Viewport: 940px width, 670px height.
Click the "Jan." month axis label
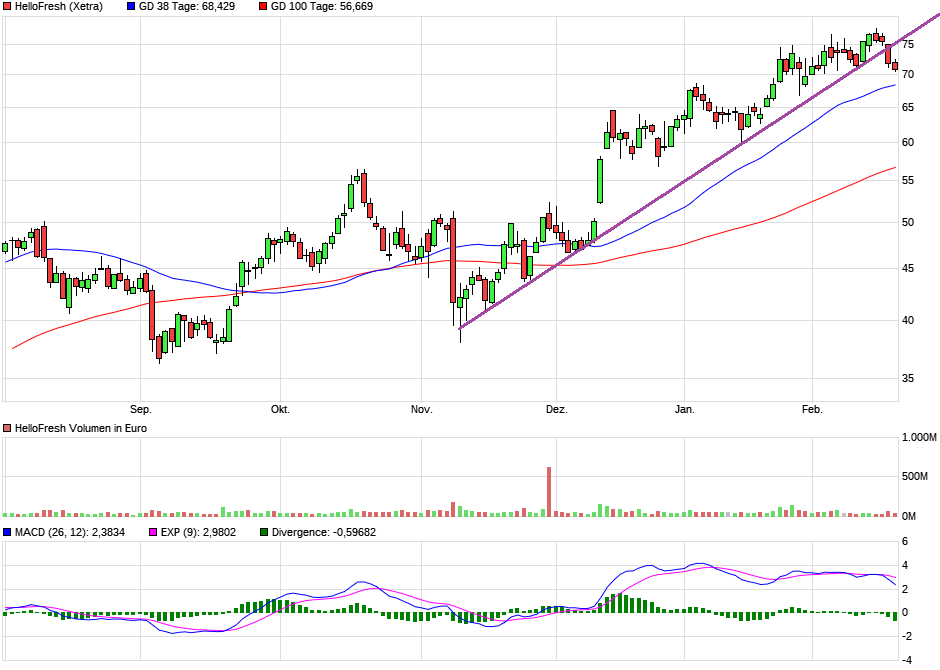(x=685, y=410)
